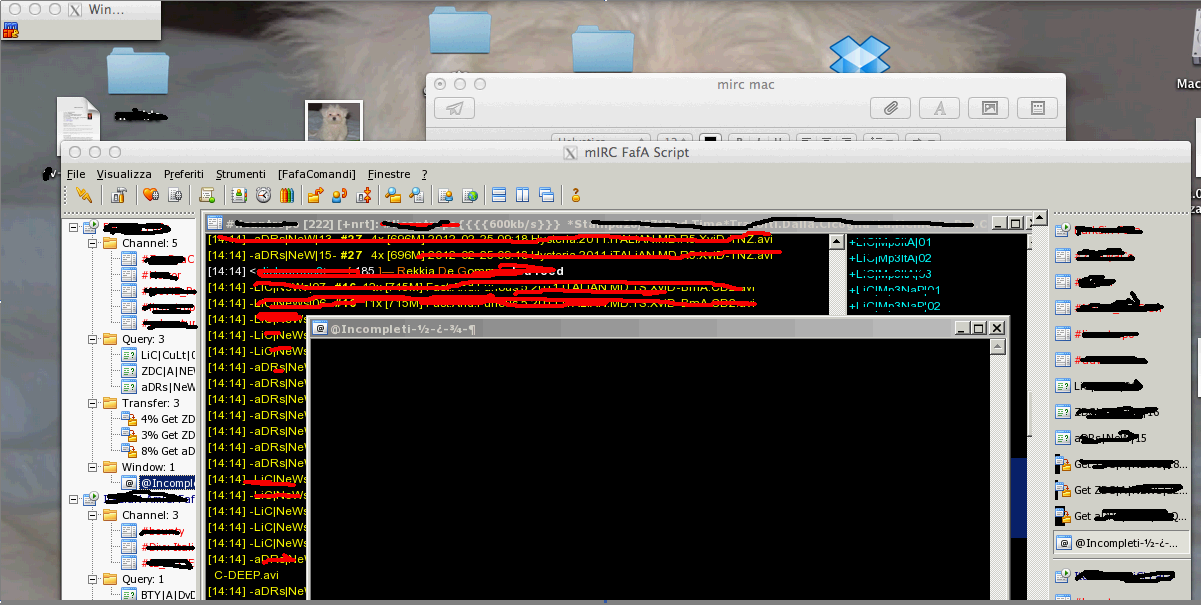This screenshot has width=1201, height=605.
Task: Open the Visualizza menu
Action: (x=124, y=174)
